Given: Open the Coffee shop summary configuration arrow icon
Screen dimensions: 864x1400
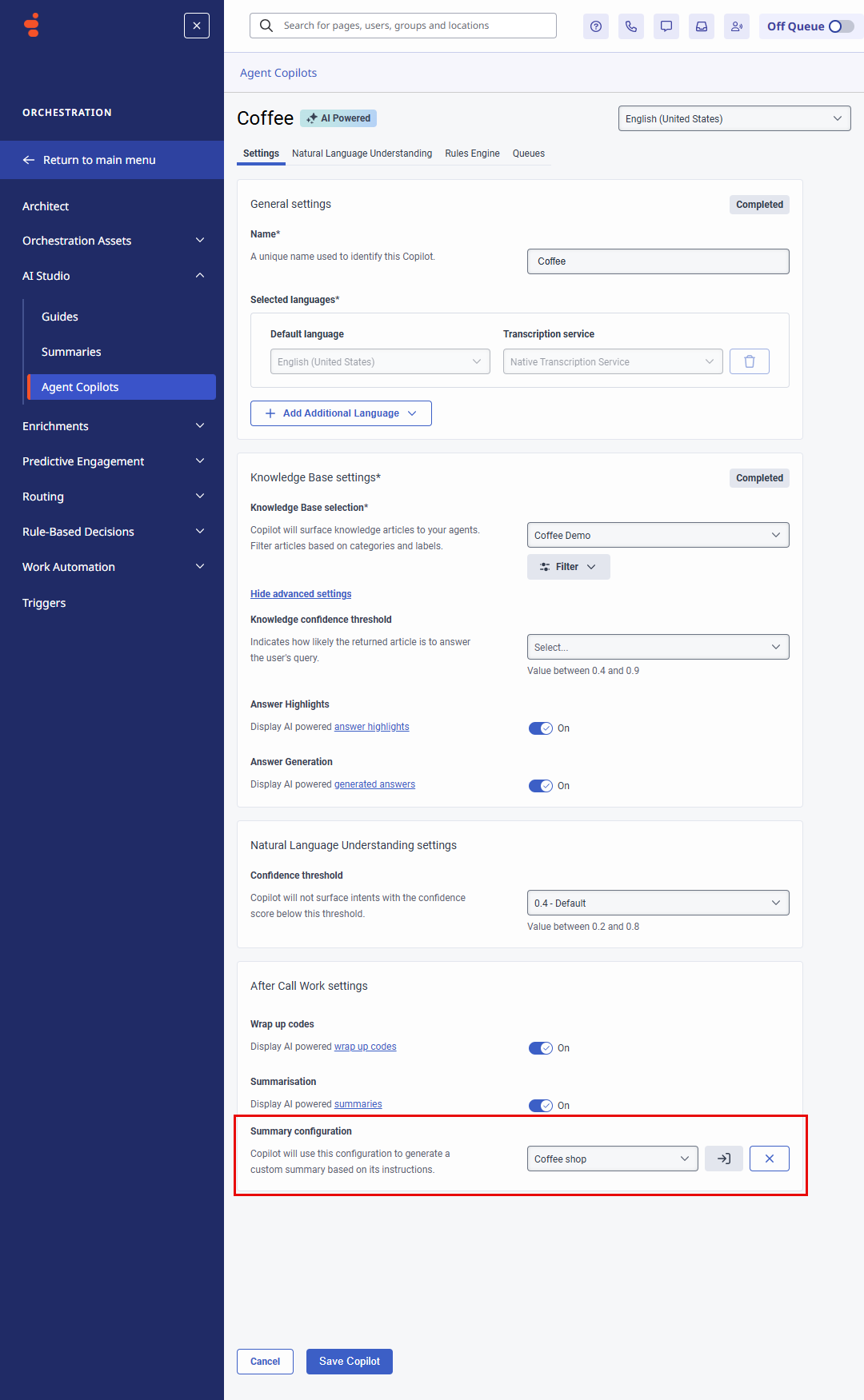Looking at the screenshot, I should click(724, 1159).
